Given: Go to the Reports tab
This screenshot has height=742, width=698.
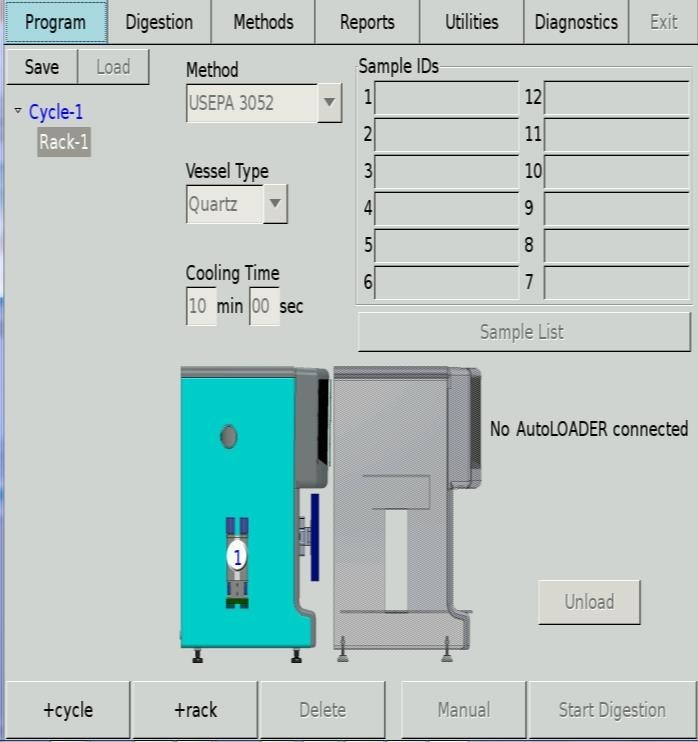Looking at the screenshot, I should tap(367, 22).
